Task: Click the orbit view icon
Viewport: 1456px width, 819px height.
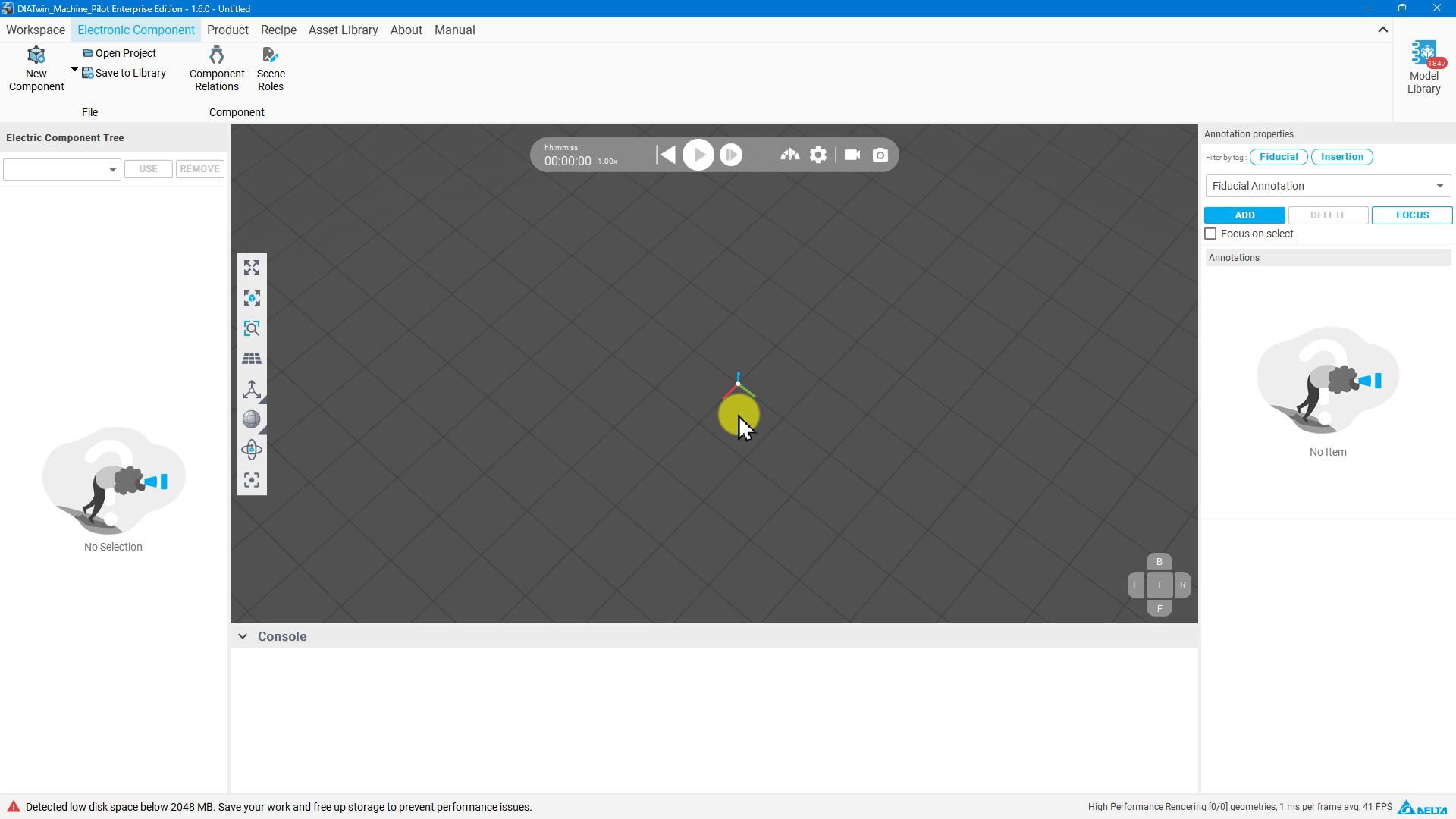Action: 252,450
